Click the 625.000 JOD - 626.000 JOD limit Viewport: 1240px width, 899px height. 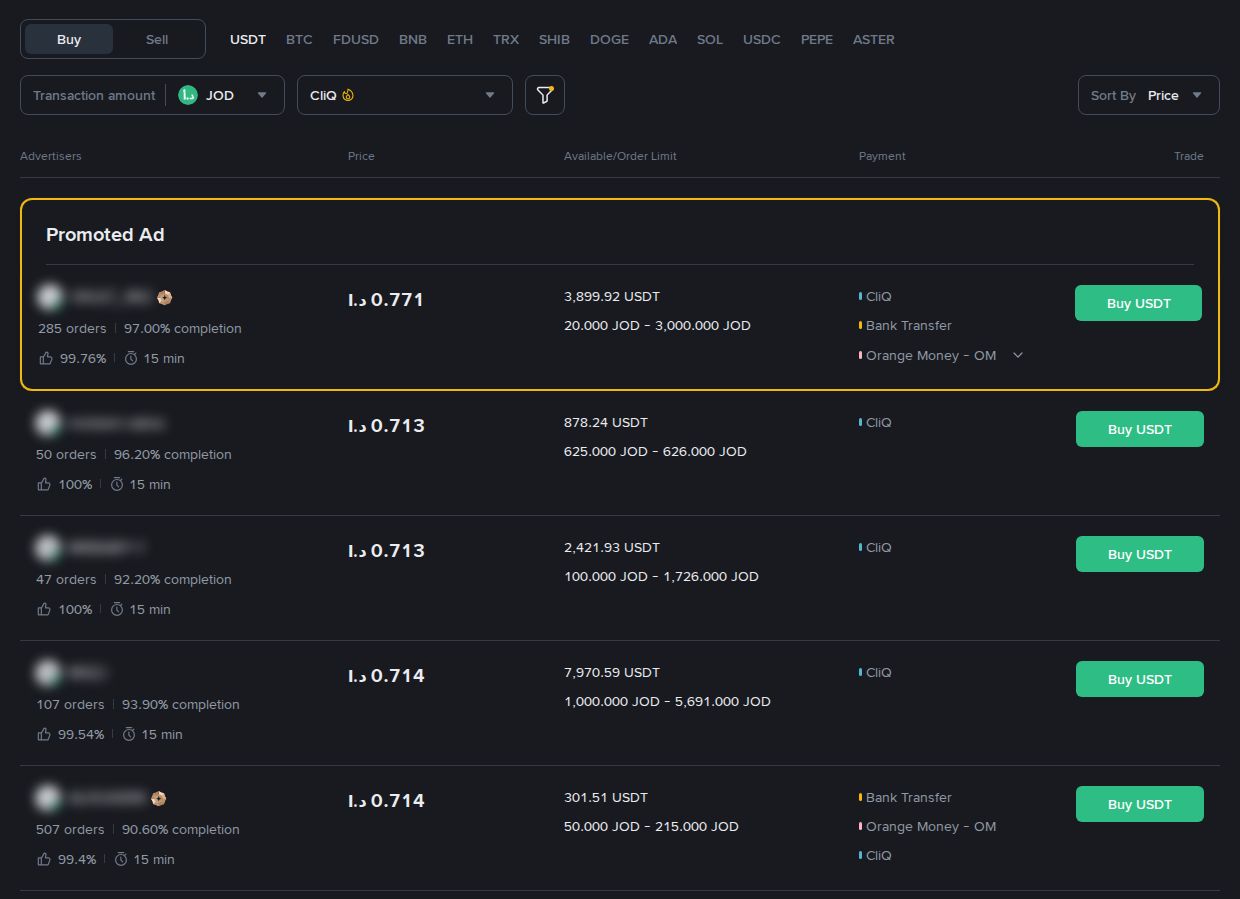pyautogui.click(x=655, y=451)
